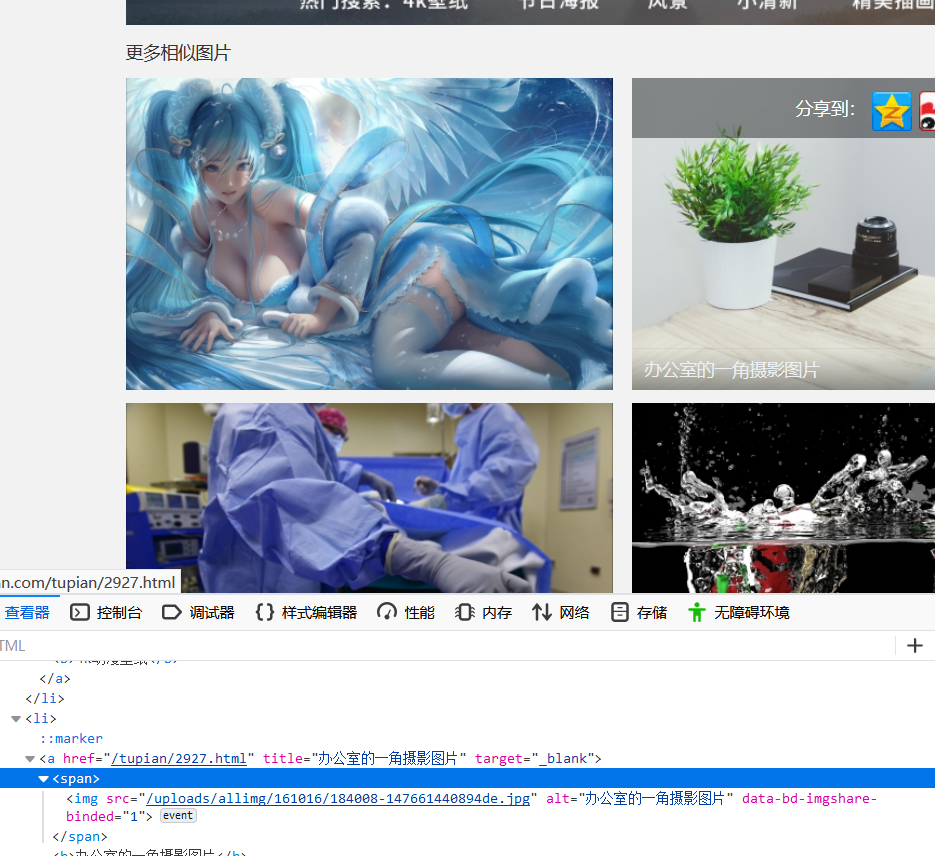Open the 样式编辑器 style editor tab
This screenshot has height=856, width=935.
click(x=306, y=612)
